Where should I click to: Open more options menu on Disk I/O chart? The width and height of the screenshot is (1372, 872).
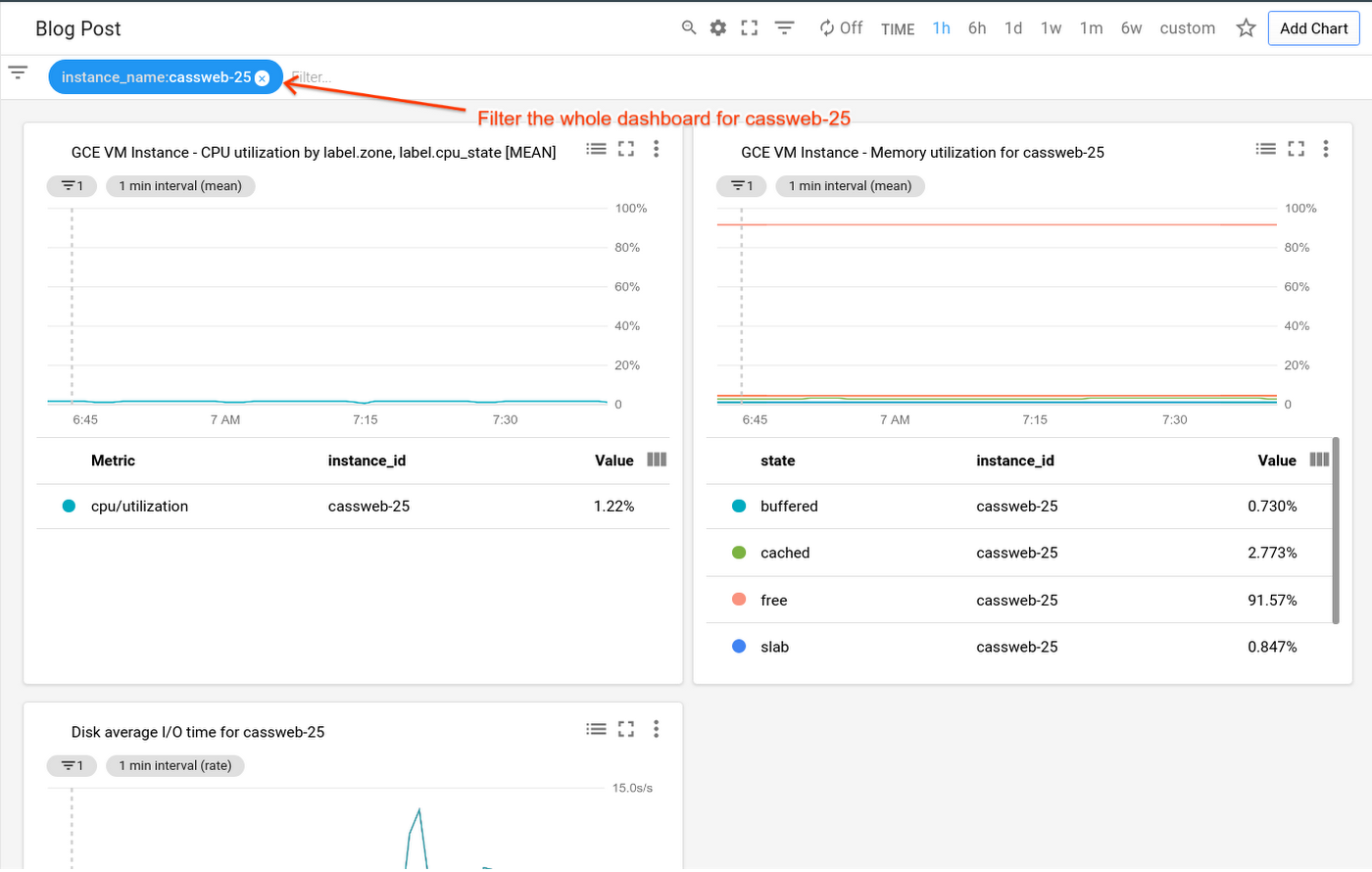point(657,728)
